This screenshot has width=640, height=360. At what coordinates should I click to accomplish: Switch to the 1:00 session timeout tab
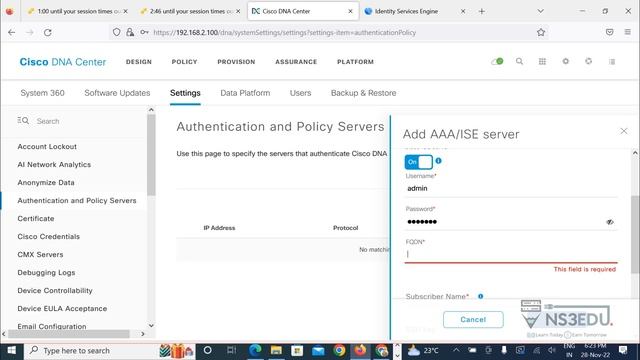pyautogui.click(x=78, y=11)
